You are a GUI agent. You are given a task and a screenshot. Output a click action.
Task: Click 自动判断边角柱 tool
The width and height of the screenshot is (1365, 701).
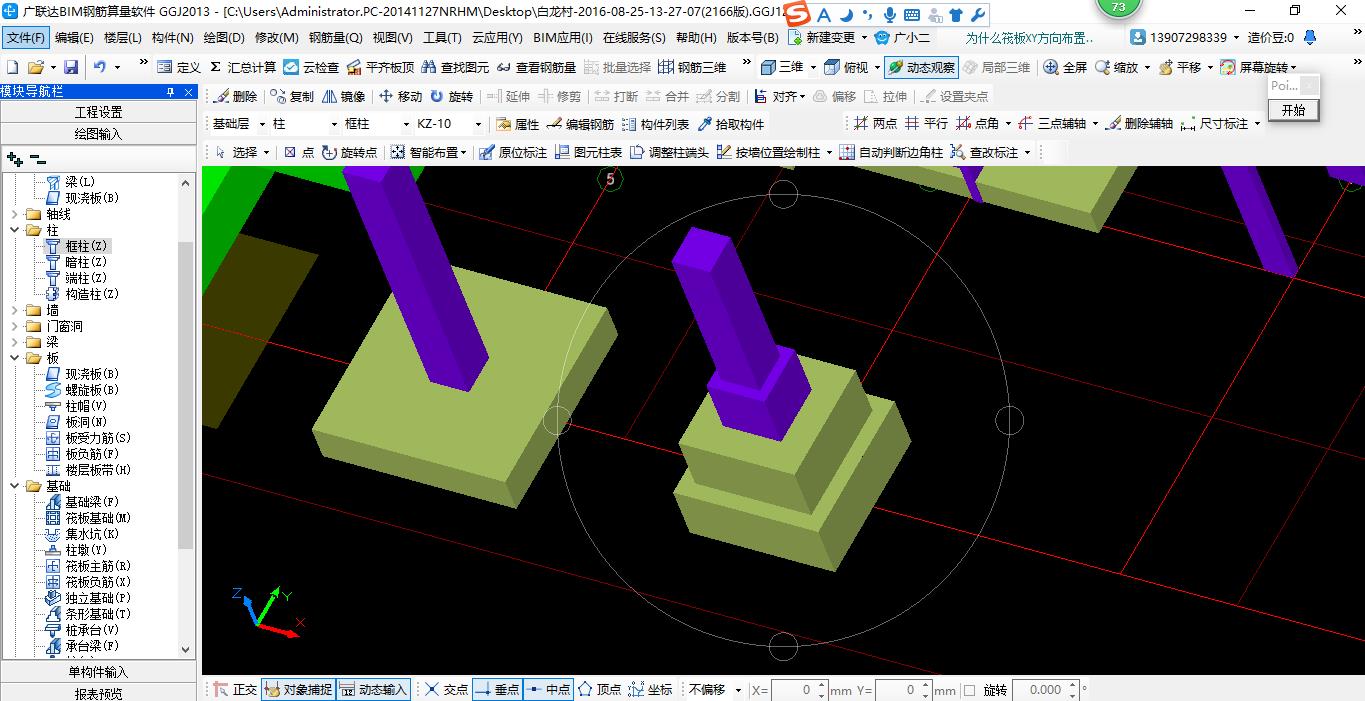(x=891, y=152)
